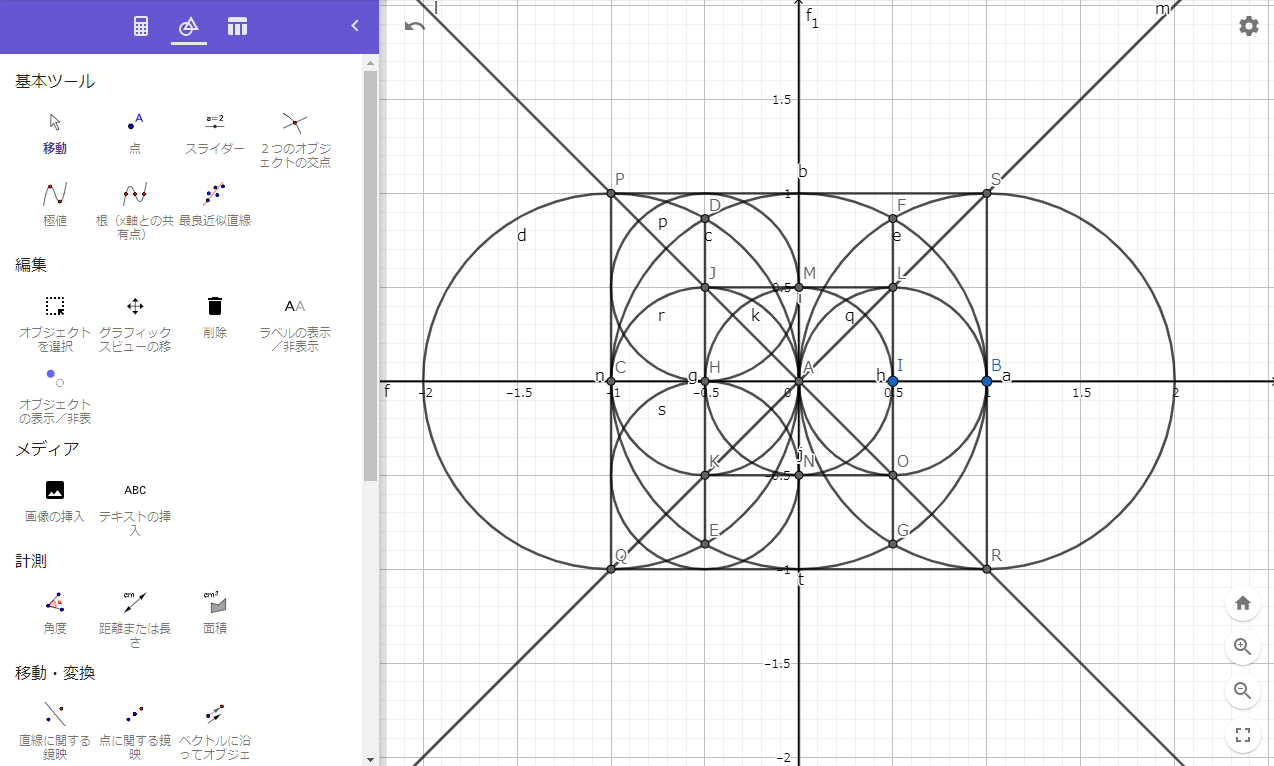Select the 最良近似直線 (Best fit line) tool
The image size is (1274, 766).
tap(215, 206)
